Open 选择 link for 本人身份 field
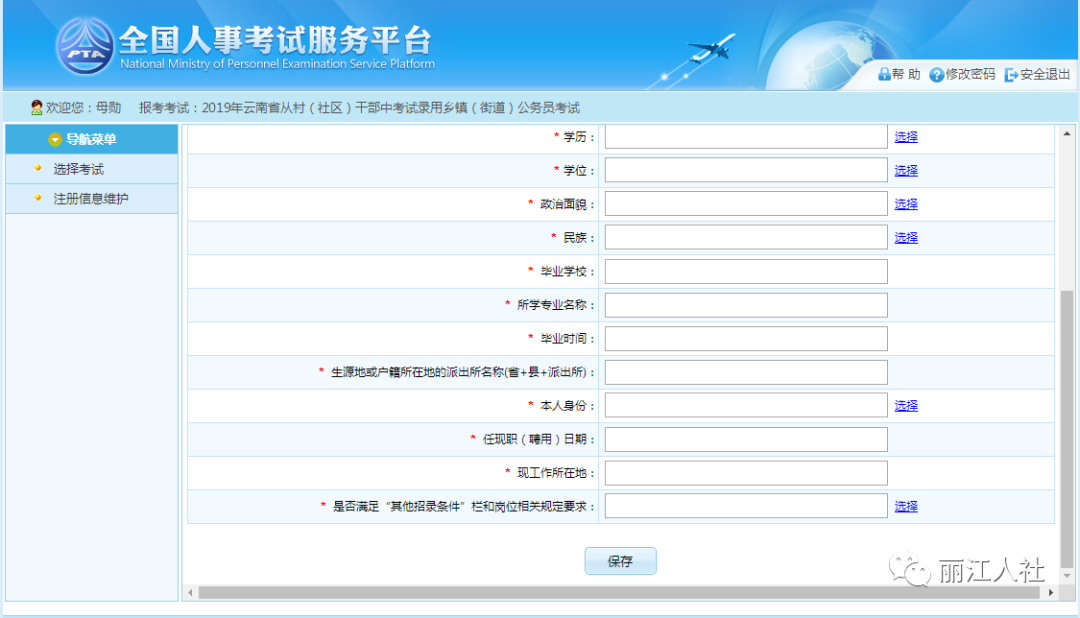Viewport: 1080px width, 618px height. coord(906,406)
